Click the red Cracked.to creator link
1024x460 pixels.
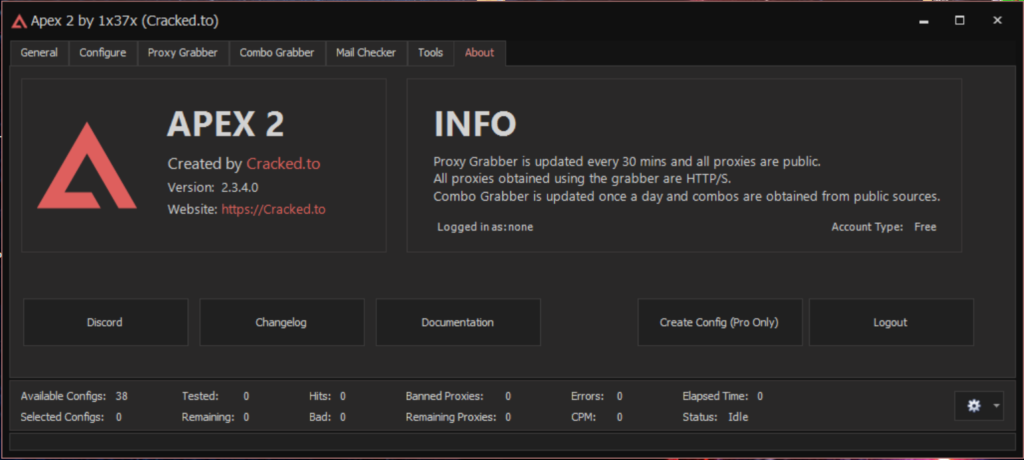(x=283, y=164)
